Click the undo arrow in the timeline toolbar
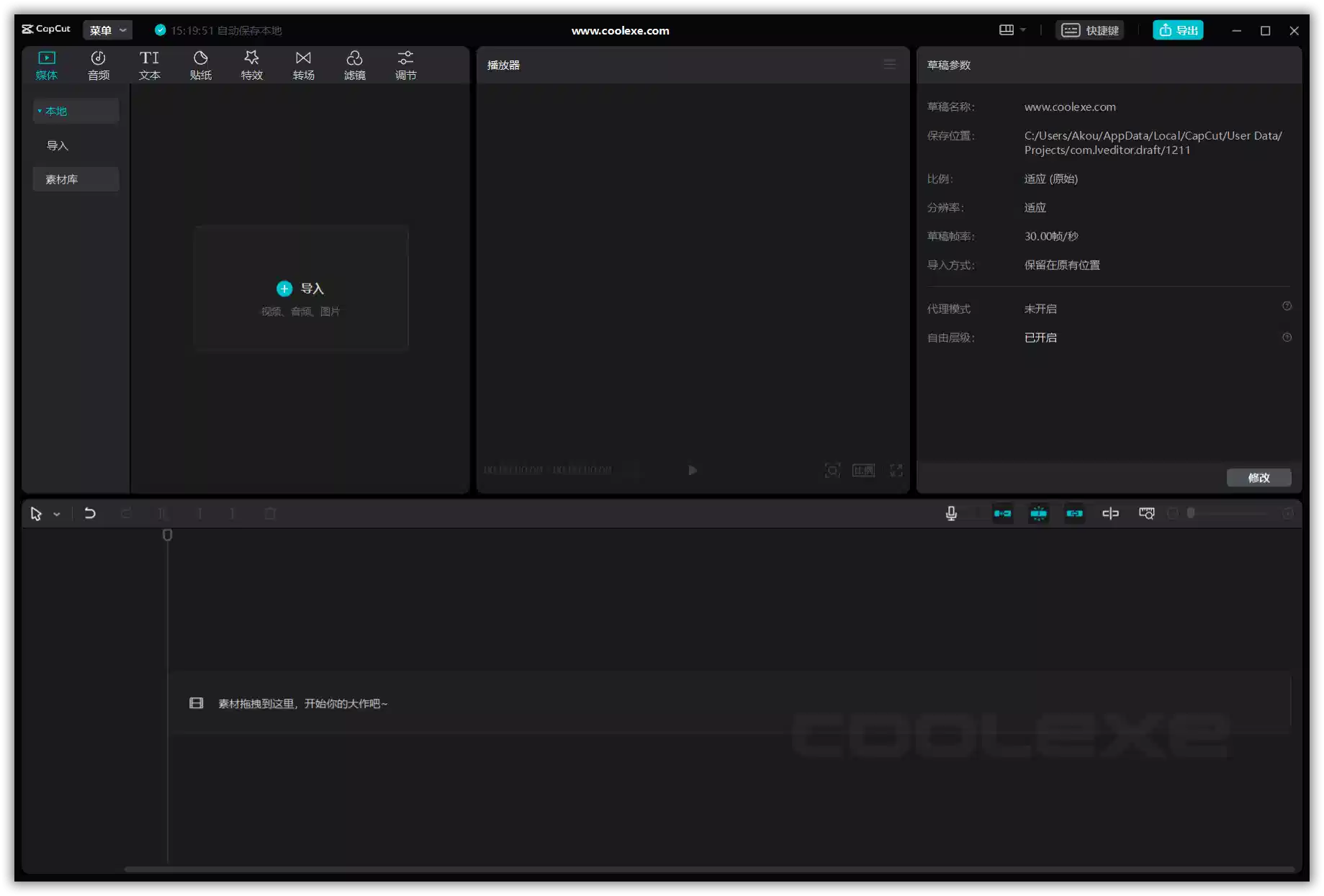This screenshot has height=896, width=1324. coord(90,513)
